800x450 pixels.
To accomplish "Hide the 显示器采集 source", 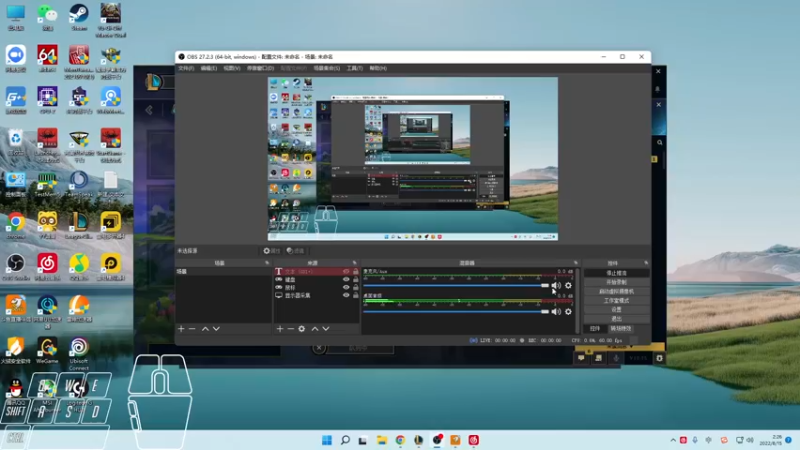I will (346, 296).
